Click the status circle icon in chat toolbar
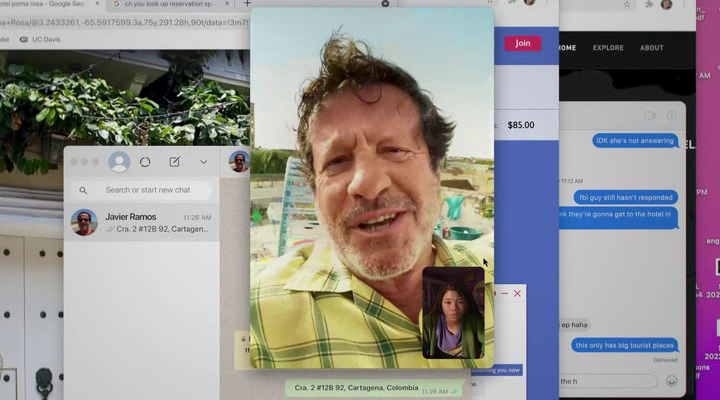The height and width of the screenshot is (400, 720). (x=145, y=162)
